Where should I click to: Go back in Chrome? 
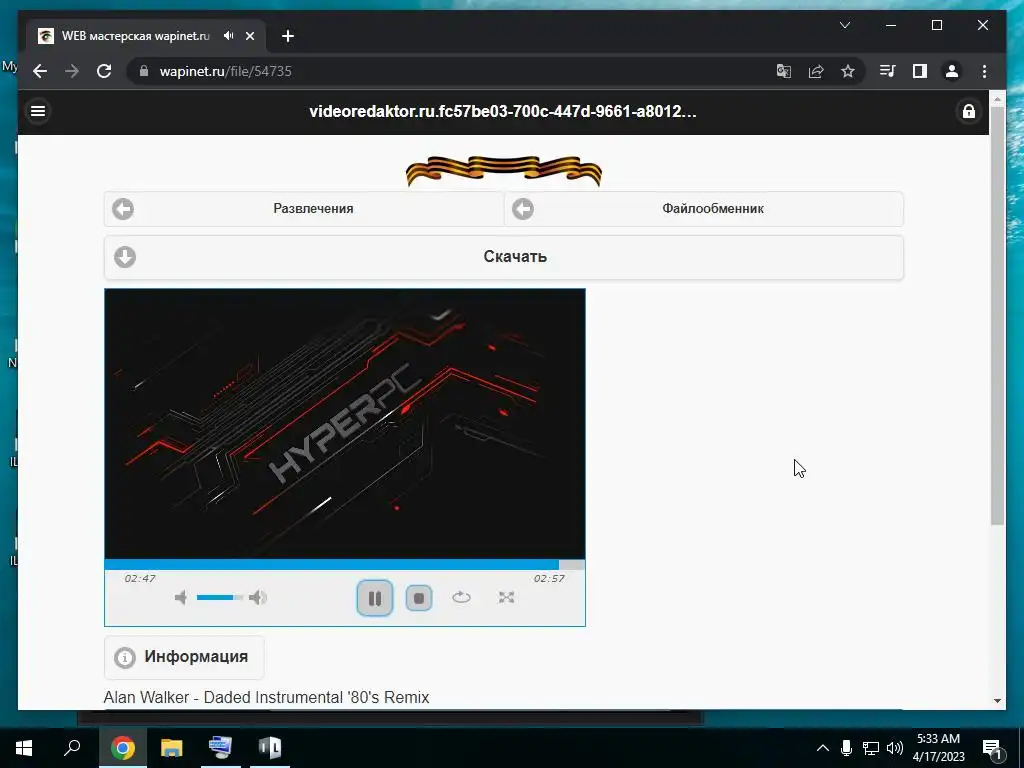[40, 71]
